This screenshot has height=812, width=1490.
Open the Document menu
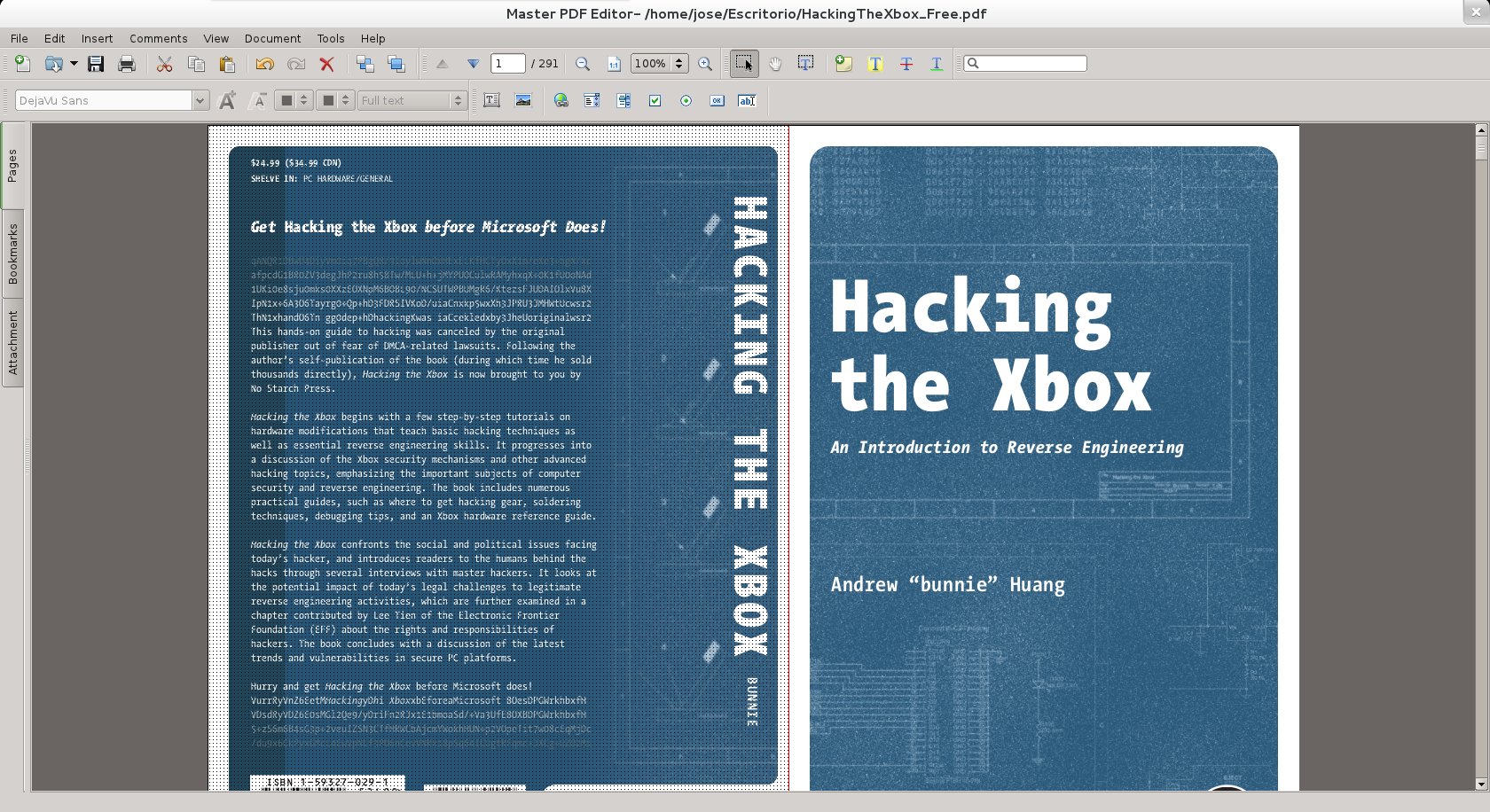click(272, 38)
